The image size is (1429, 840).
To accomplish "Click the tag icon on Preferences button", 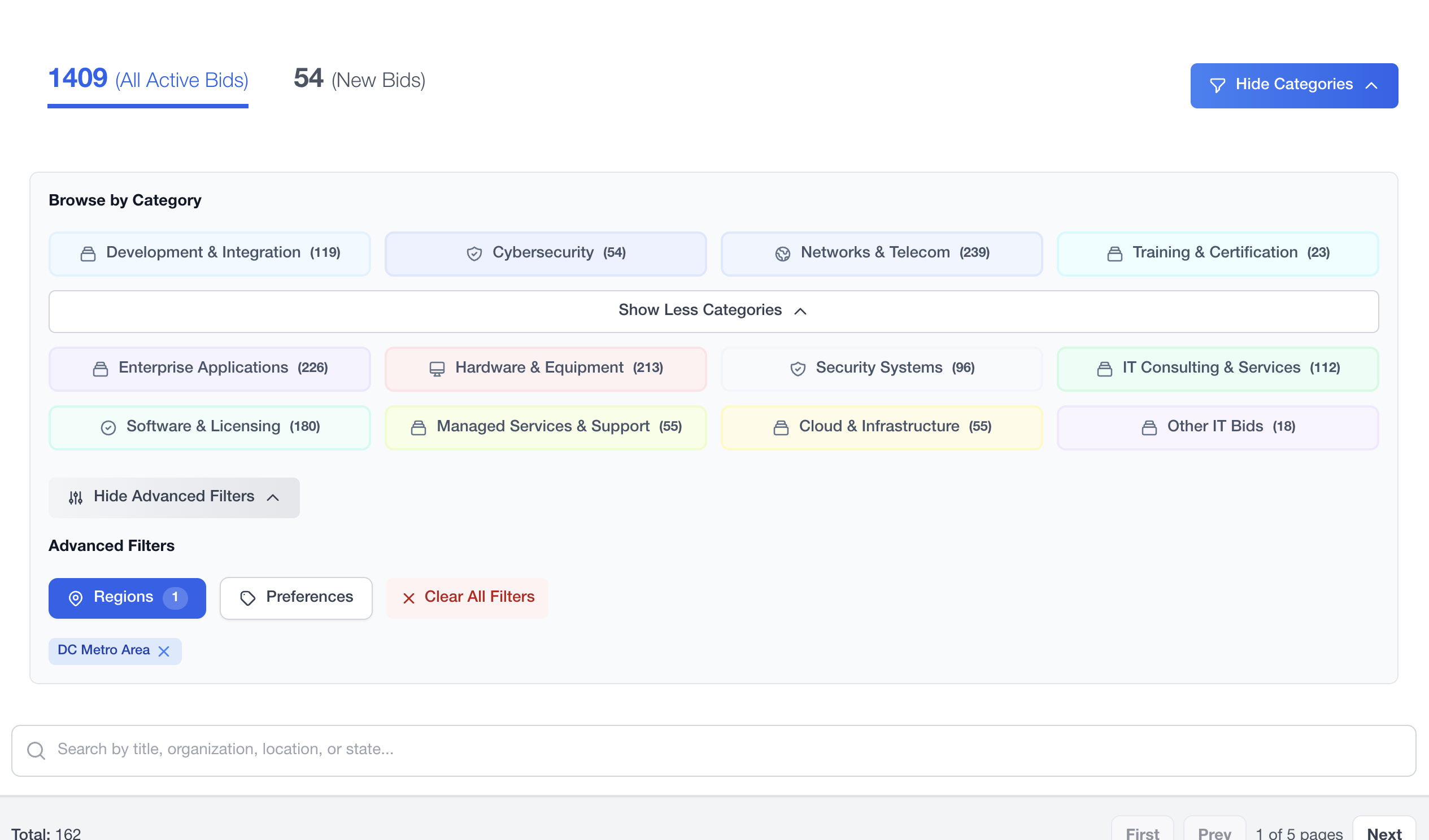I will pyautogui.click(x=247, y=597).
